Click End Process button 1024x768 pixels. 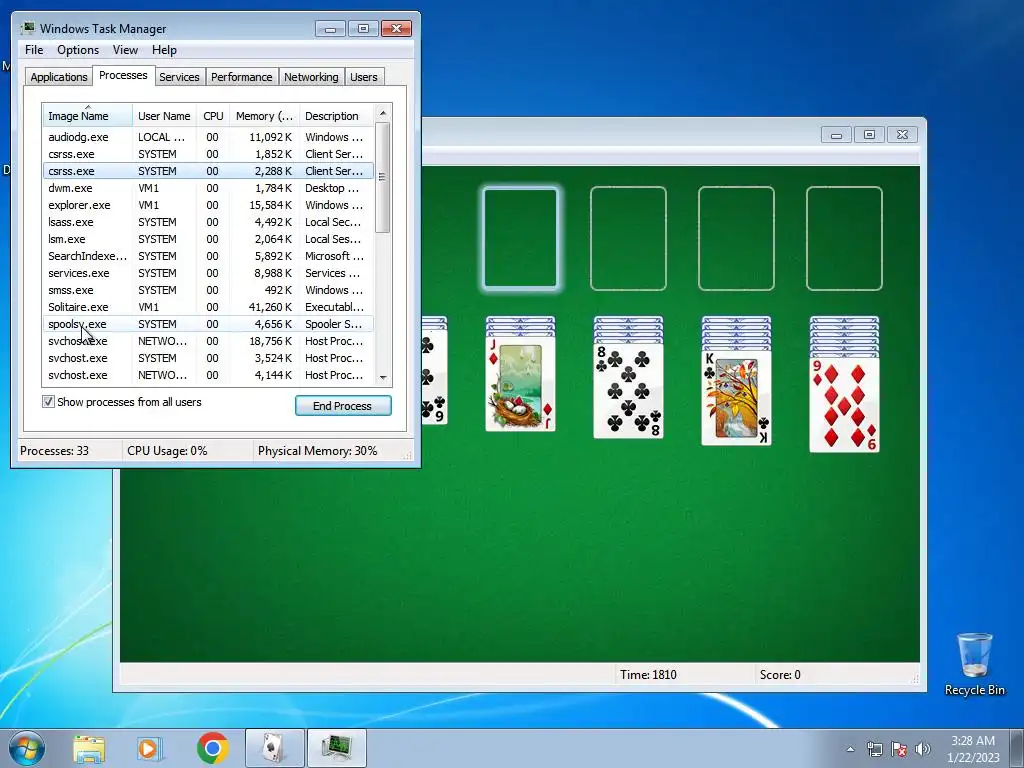pos(343,406)
